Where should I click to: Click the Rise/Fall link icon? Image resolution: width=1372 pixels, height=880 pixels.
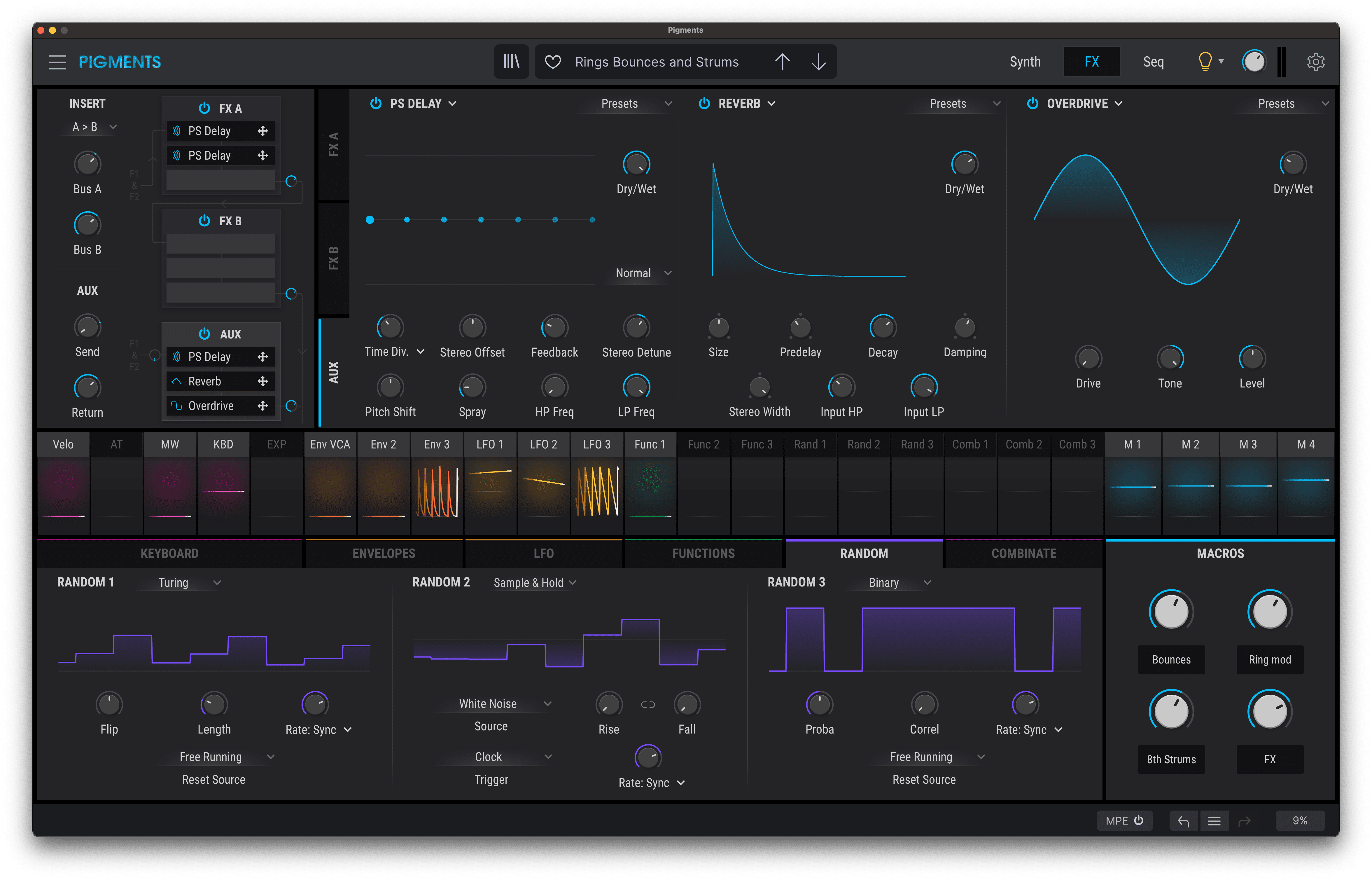tap(648, 705)
